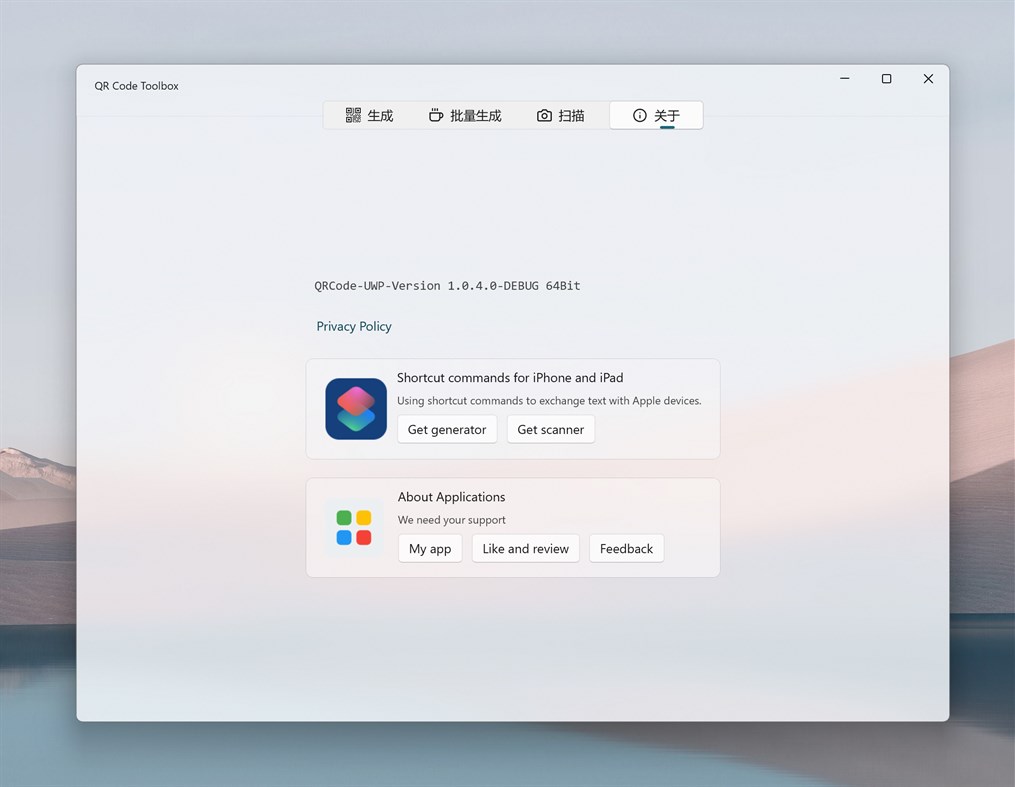Open the 扫描 (Scan) tab
The image size is (1015, 787).
coord(561,116)
